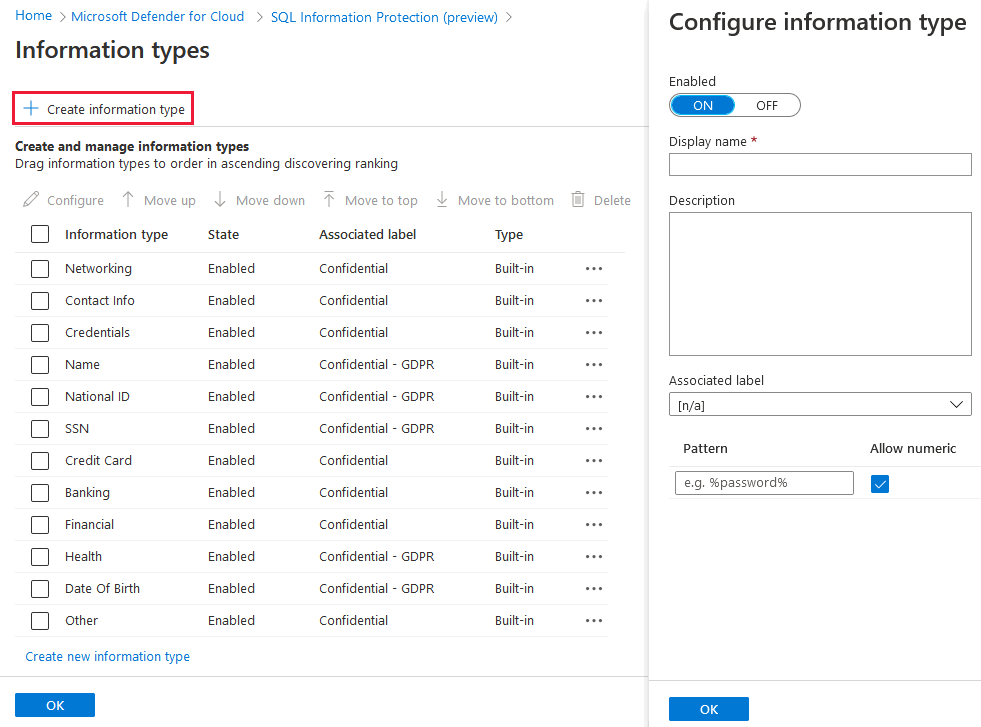981x727 pixels.
Task: Open ellipsis menu for Name row
Action: (x=594, y=364)
